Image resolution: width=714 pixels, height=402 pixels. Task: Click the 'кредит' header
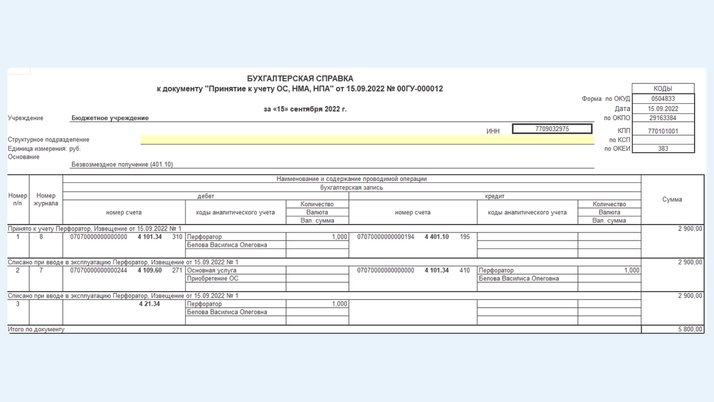[x=495, y=196]
